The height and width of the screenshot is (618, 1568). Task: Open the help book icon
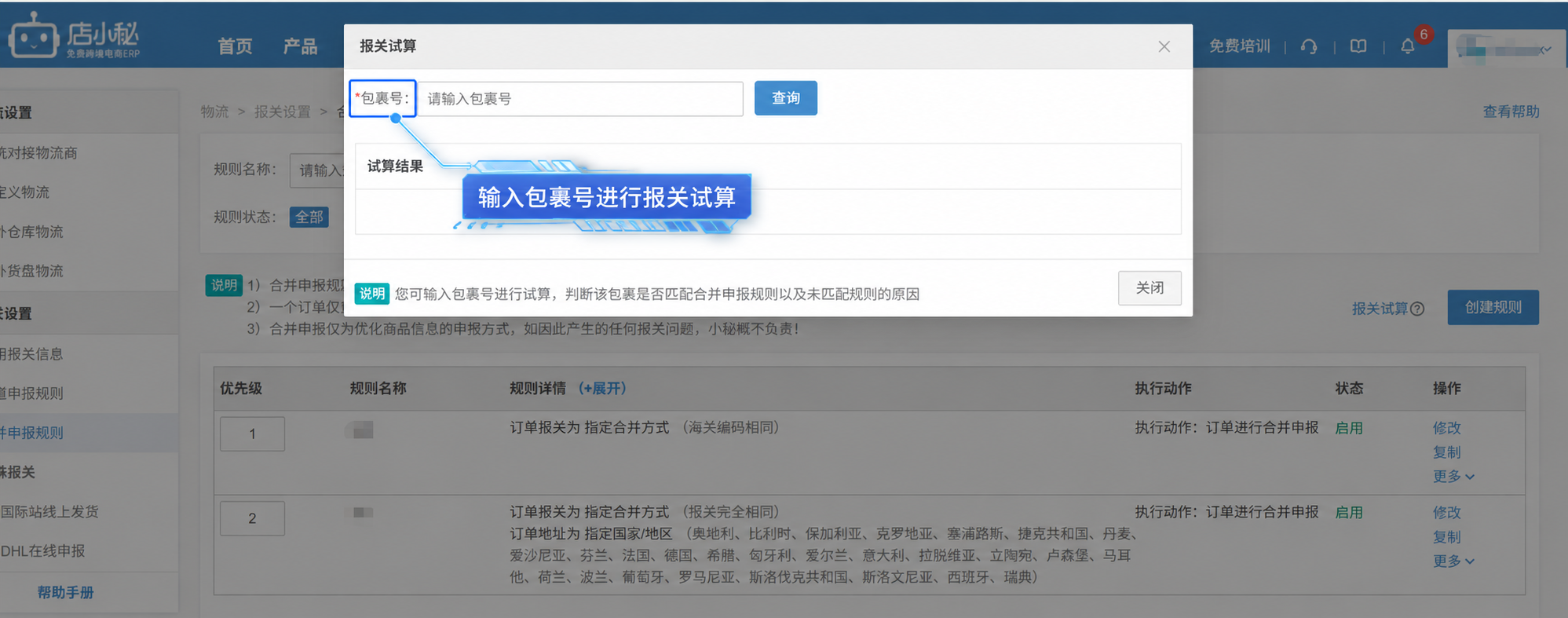(1358, 46)
